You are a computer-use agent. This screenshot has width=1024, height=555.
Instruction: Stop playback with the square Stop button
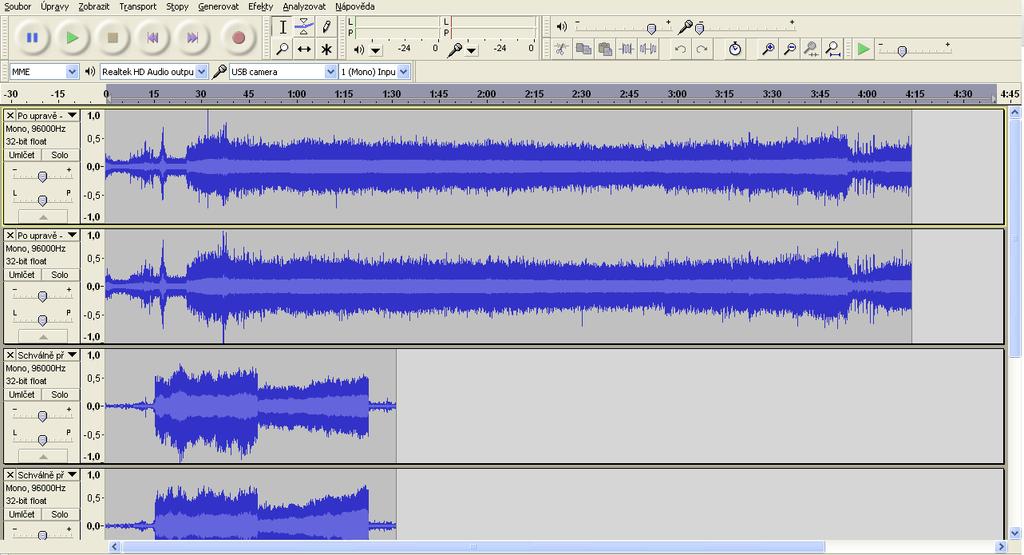point(112,38)
